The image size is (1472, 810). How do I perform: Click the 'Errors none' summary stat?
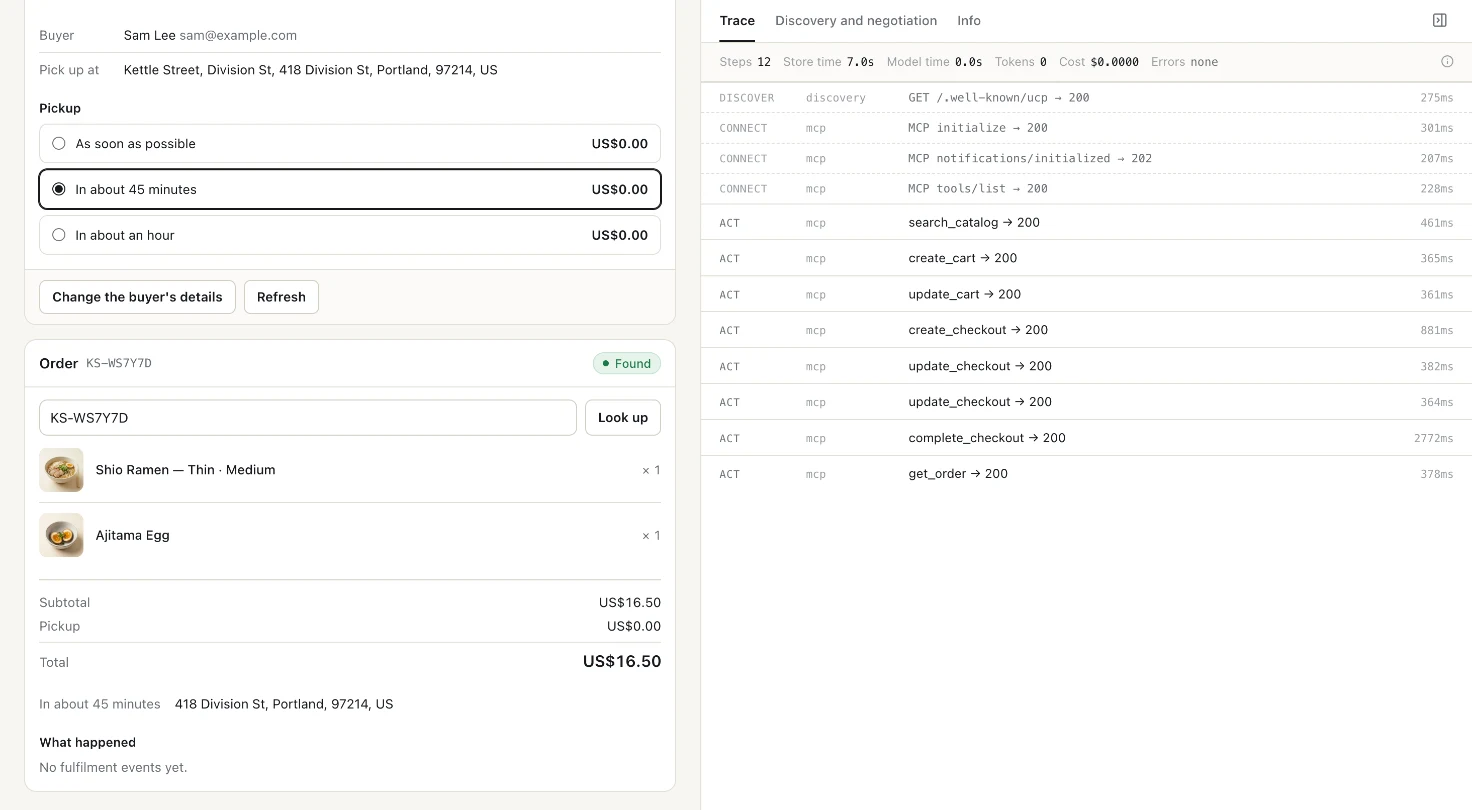(1184, 62)
